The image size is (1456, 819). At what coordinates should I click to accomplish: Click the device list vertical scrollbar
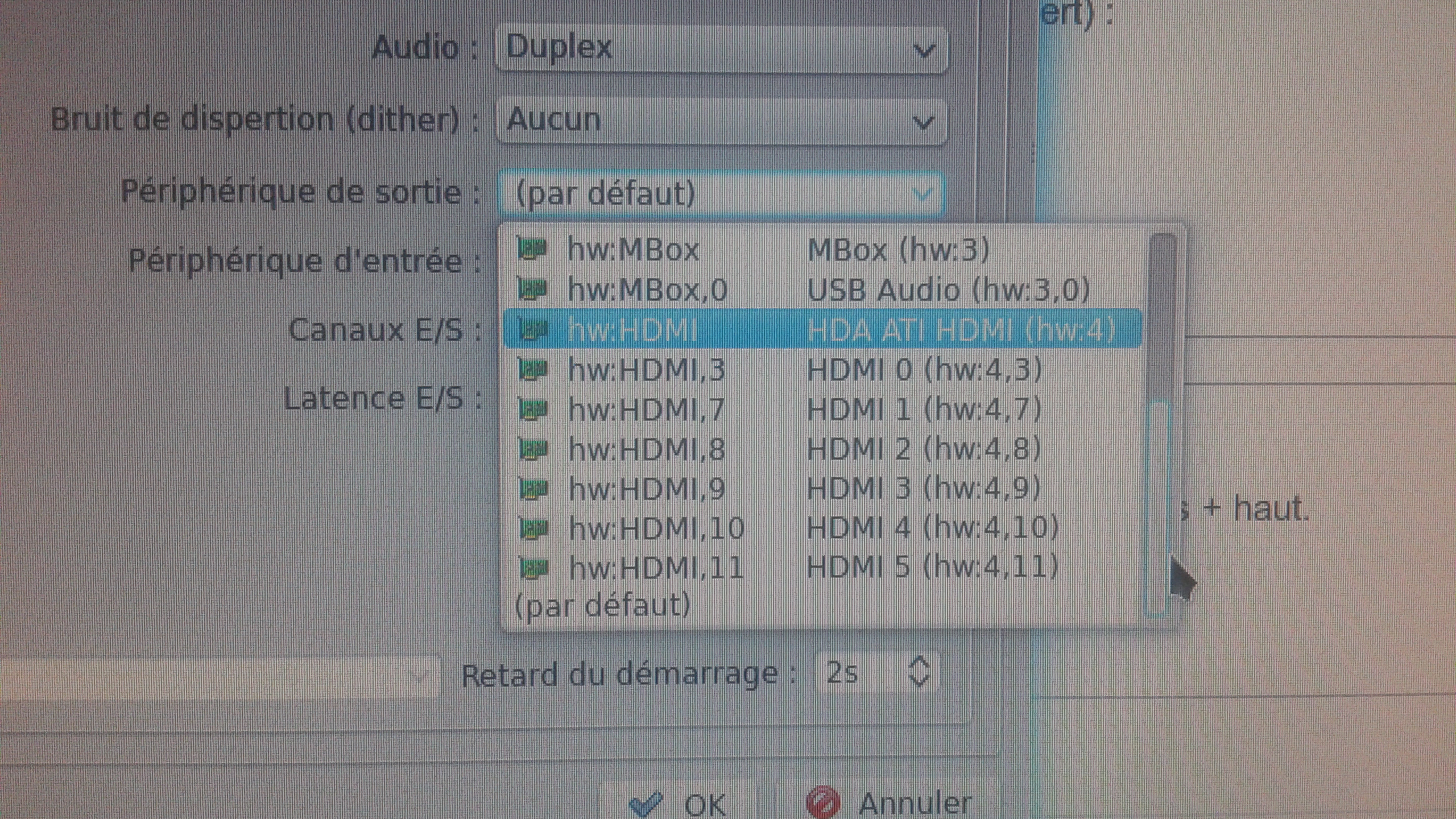(1160, 425)
